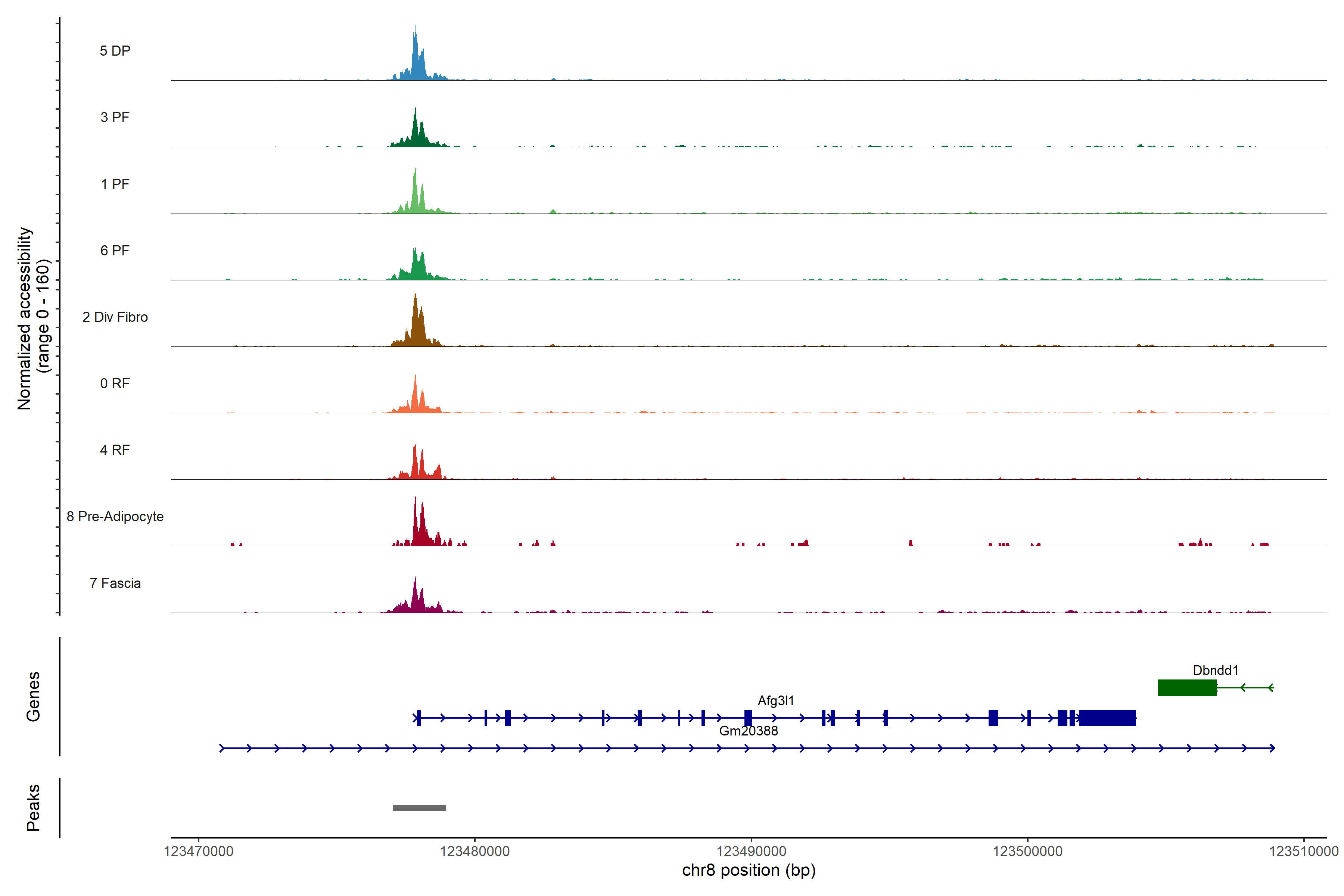Click the 5 DP track label
The width and height of the screenshot is (1344, 896).
pos(115,51)
